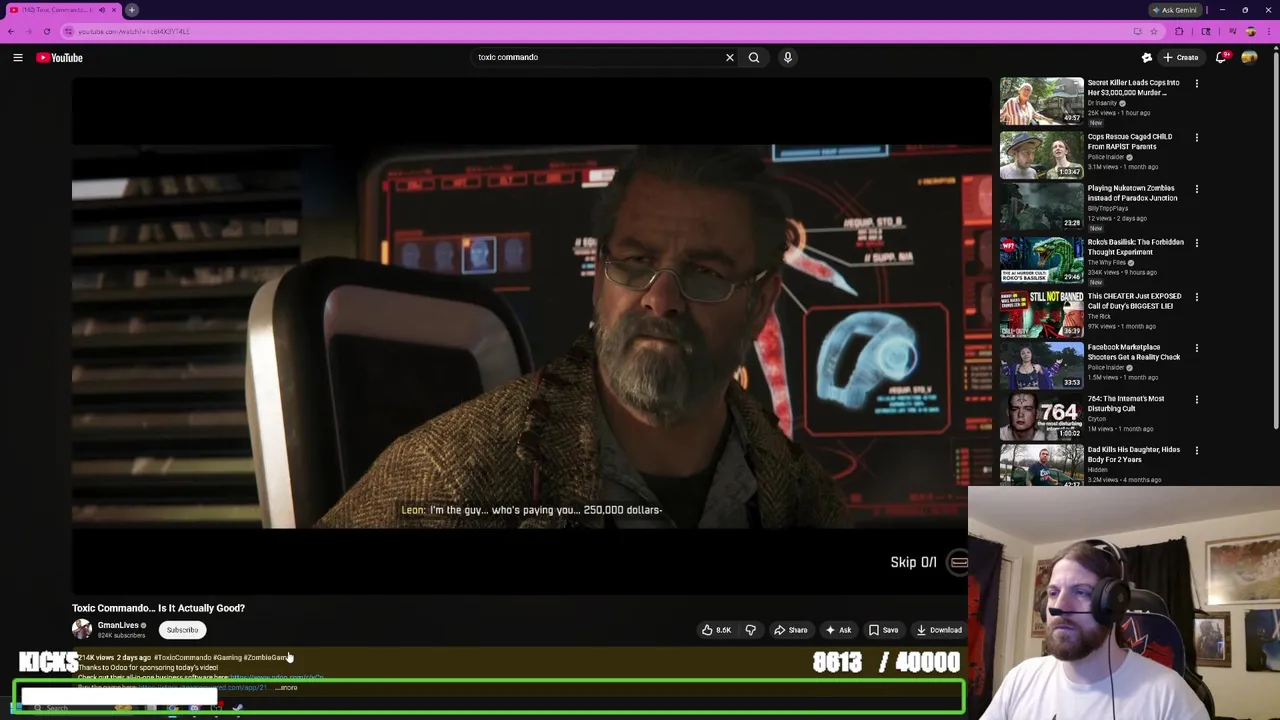Screen dimensions: 1280x720
Task: Go to the YouTube home logo
Action: [60, 58]
